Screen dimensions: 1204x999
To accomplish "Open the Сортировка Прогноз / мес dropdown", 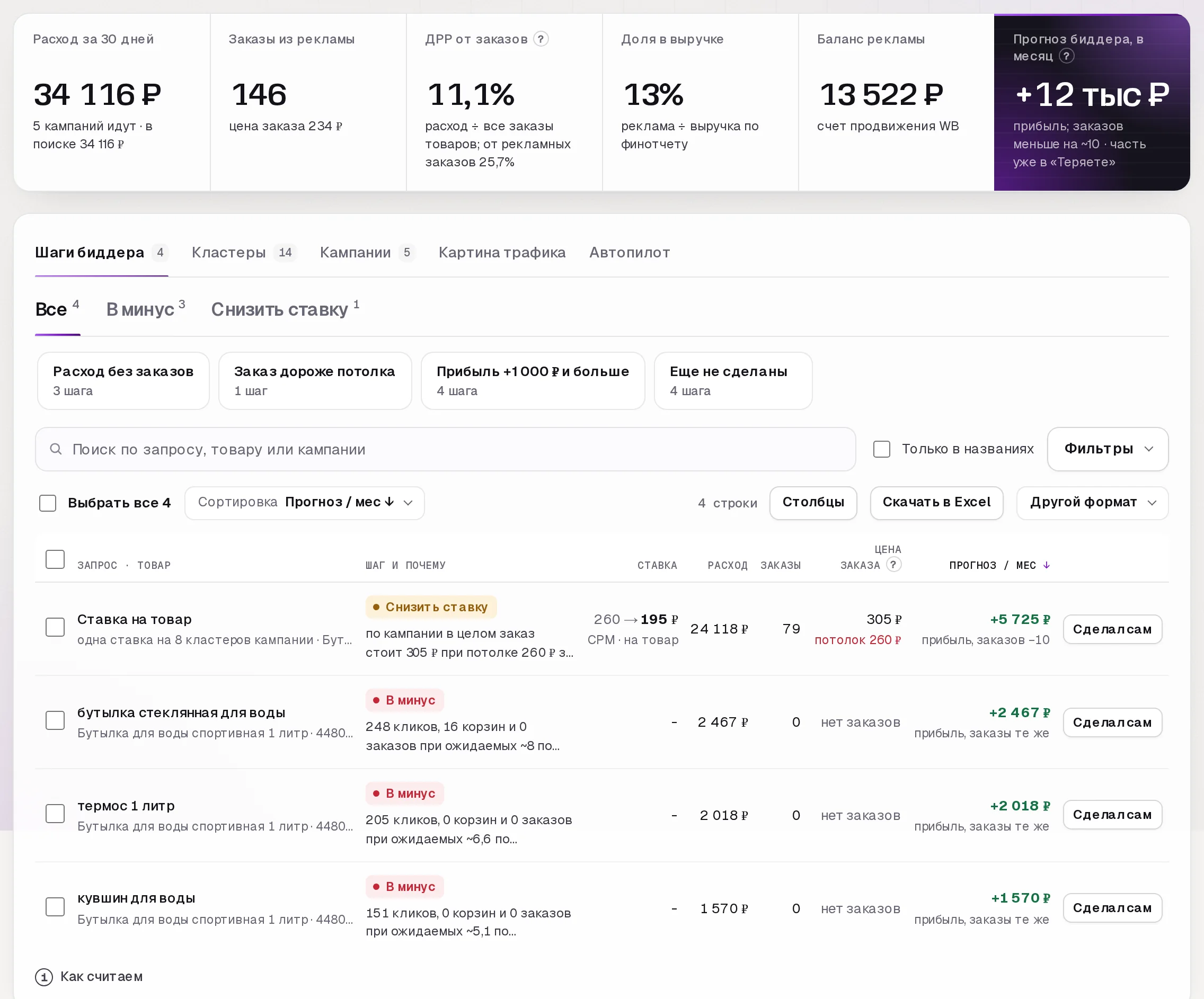I will coord(304,503).
